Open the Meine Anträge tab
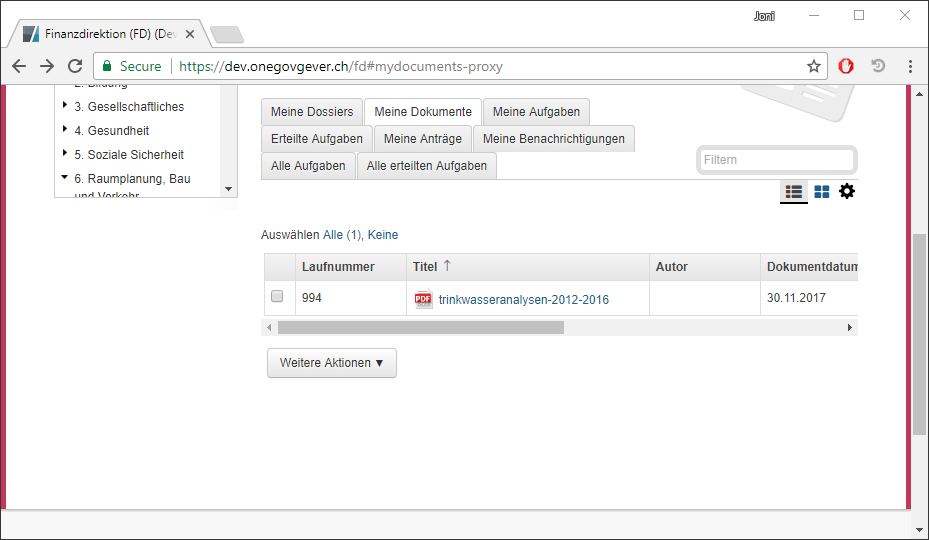929x540 pixels. coord(422,139)
